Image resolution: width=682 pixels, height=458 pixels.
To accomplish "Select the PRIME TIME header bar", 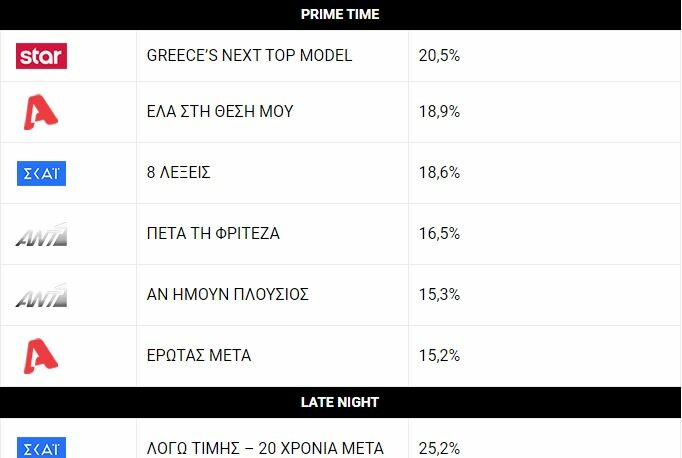I will click(x=341, y=15).
